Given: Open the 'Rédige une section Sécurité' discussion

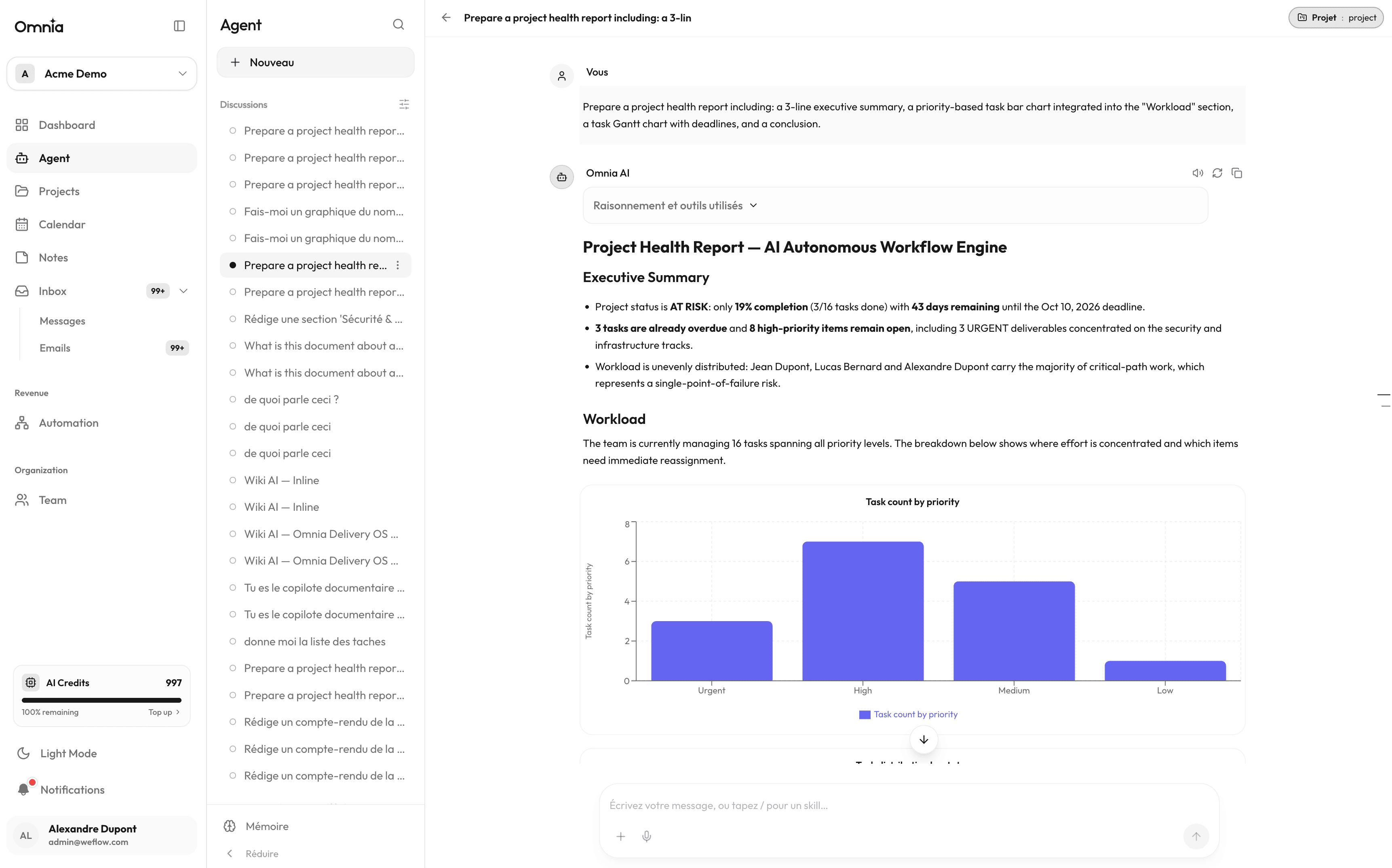Looking at the screenshot, I should 316,319.
